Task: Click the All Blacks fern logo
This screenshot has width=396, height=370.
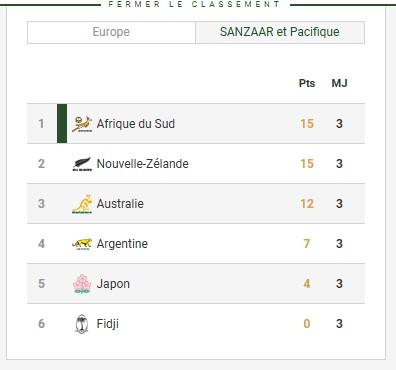Action: (x=82, y=164)
